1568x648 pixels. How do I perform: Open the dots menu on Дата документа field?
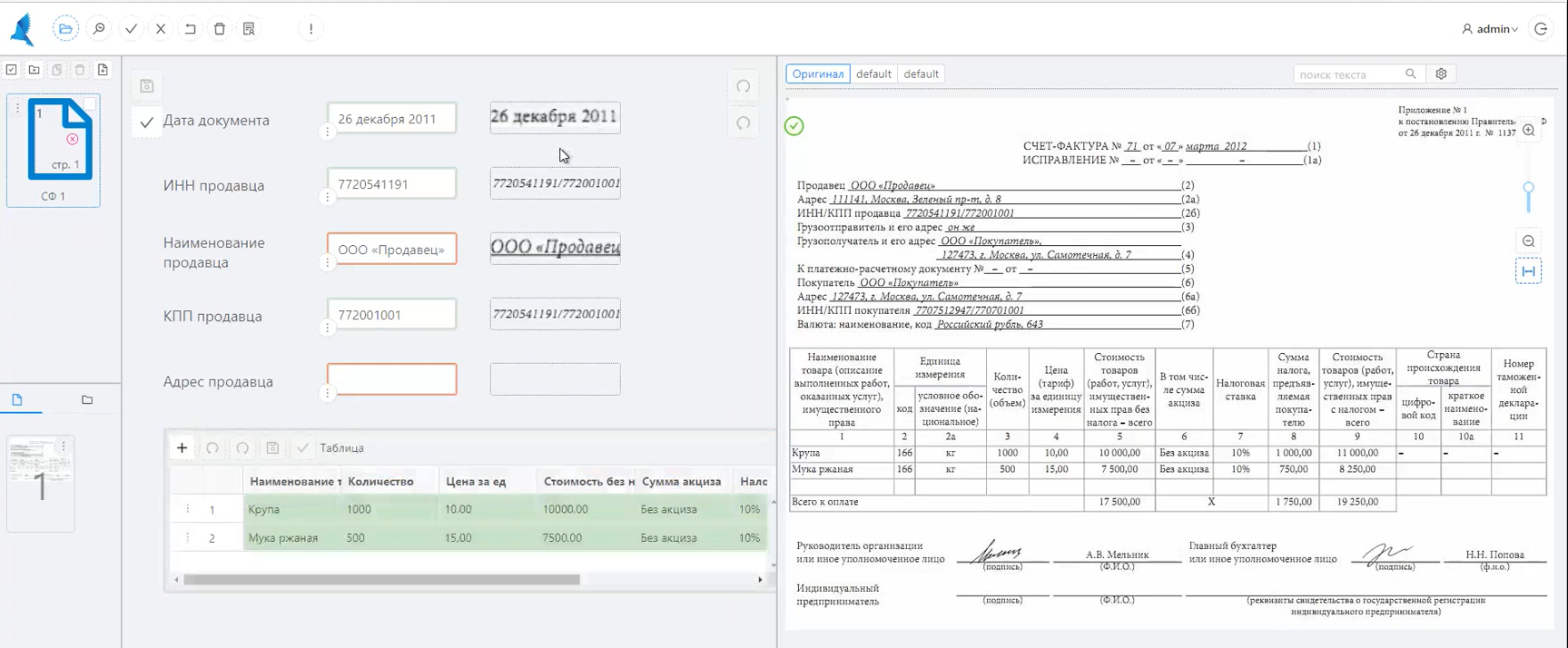click(x=328, y=132)
